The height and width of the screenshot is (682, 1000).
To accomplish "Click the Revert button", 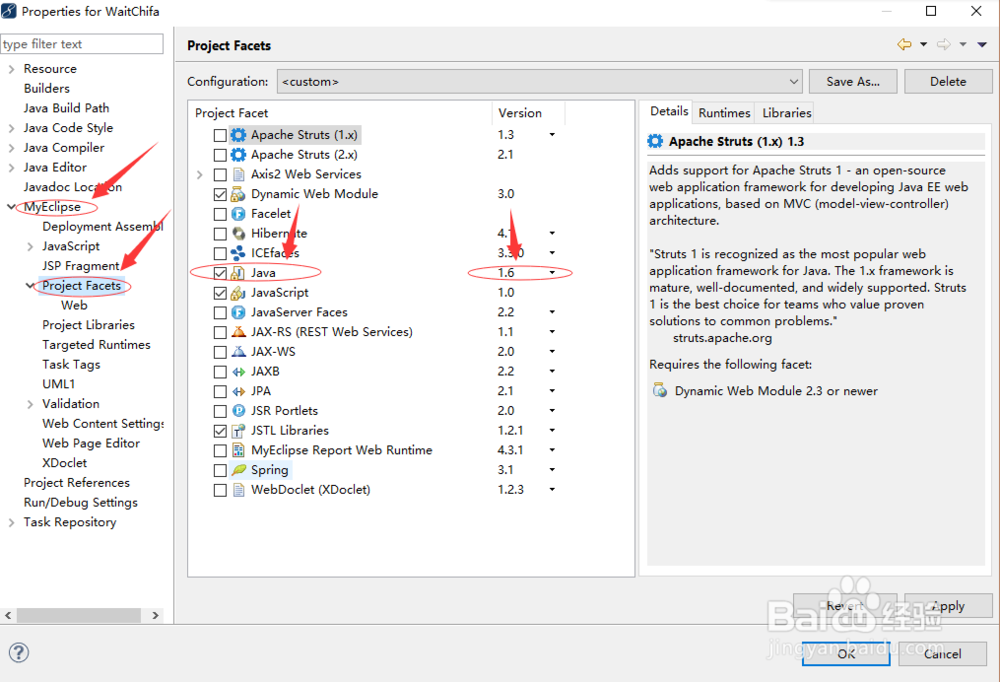I will tap(844, 605).
